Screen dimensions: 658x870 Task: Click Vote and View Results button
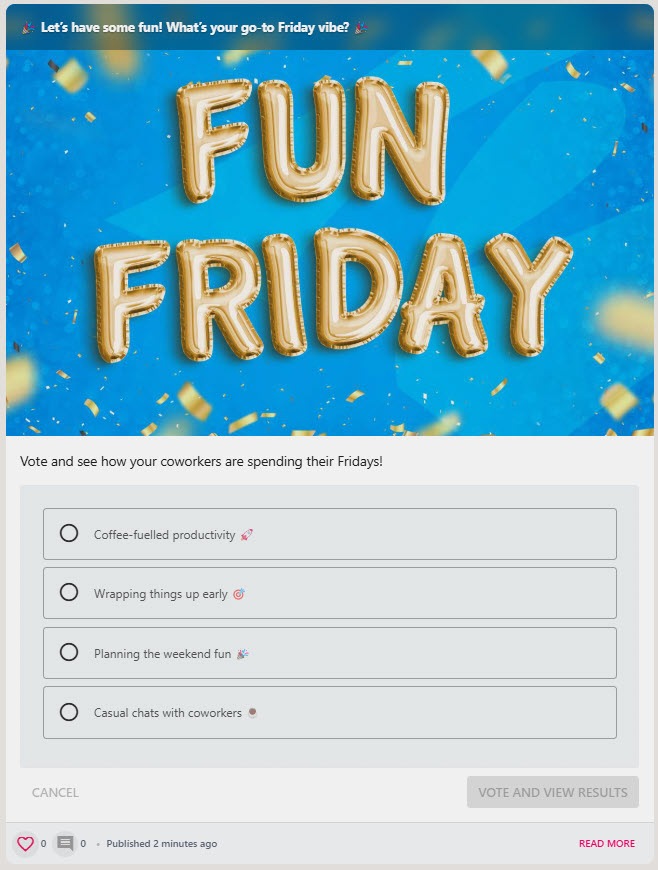coord(553,792)
